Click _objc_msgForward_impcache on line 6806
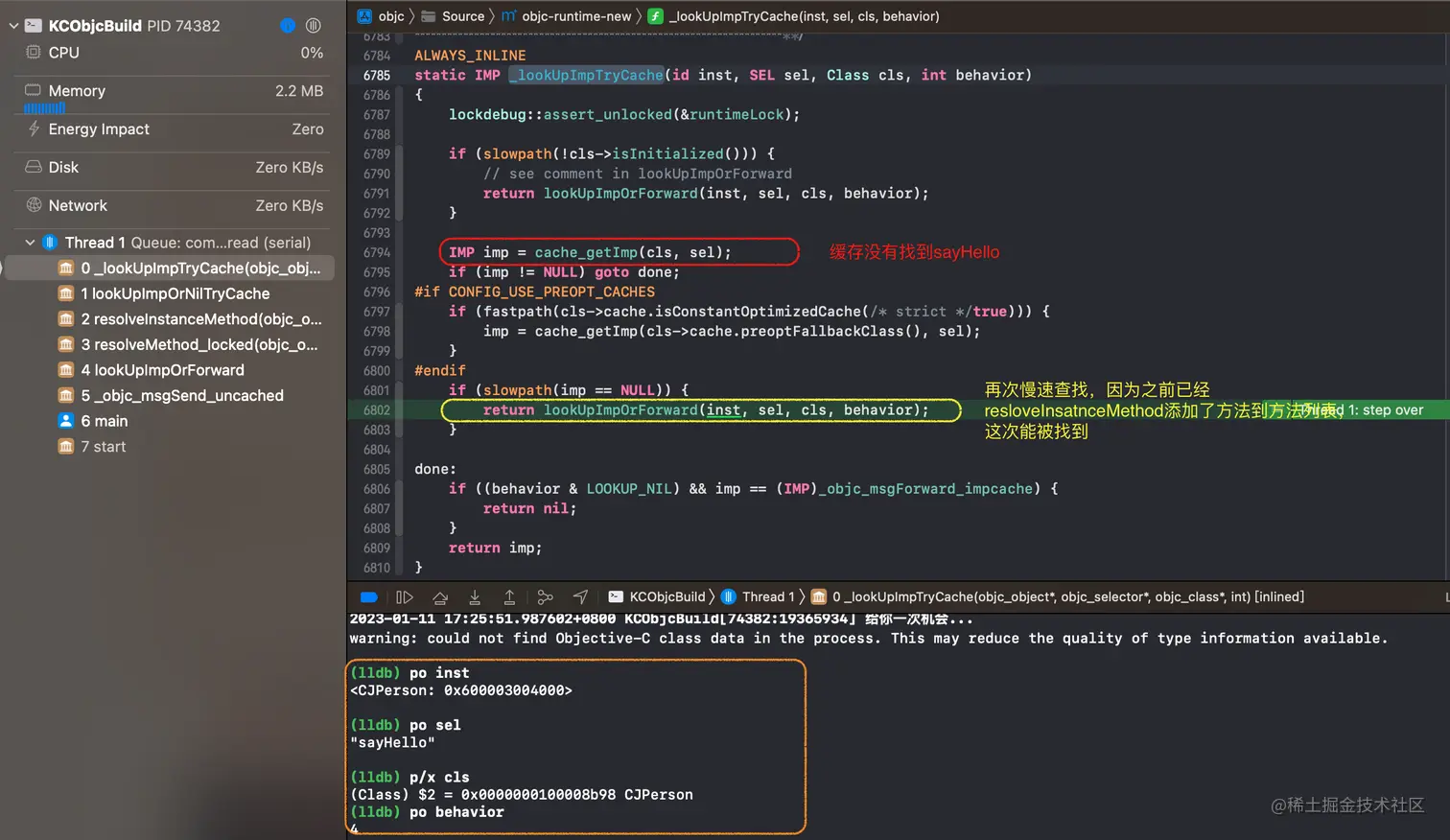 click(924, 488)
